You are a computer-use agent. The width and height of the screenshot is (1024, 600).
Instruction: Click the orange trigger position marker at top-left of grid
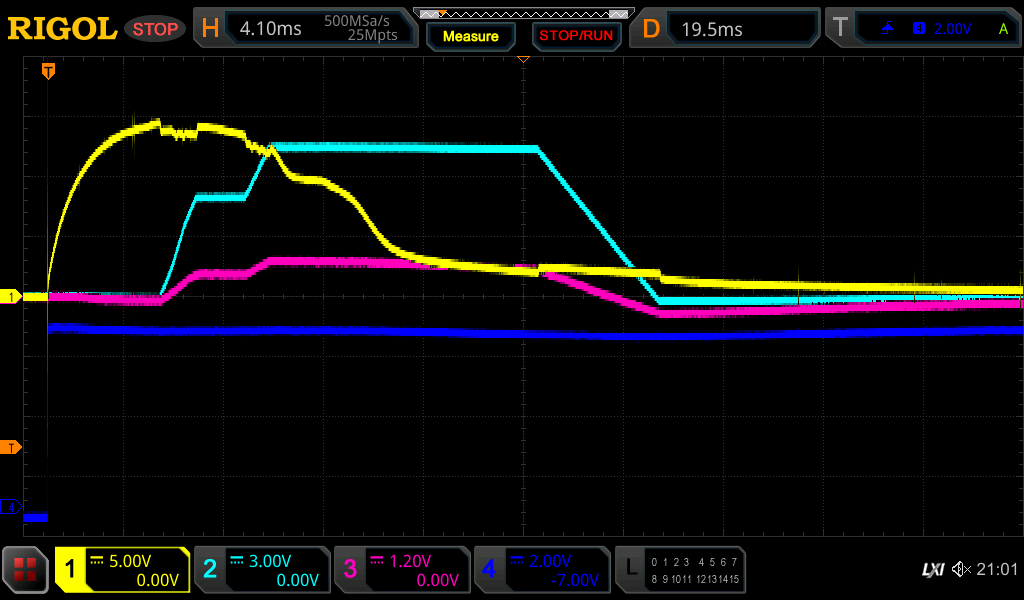coord(47,71)
